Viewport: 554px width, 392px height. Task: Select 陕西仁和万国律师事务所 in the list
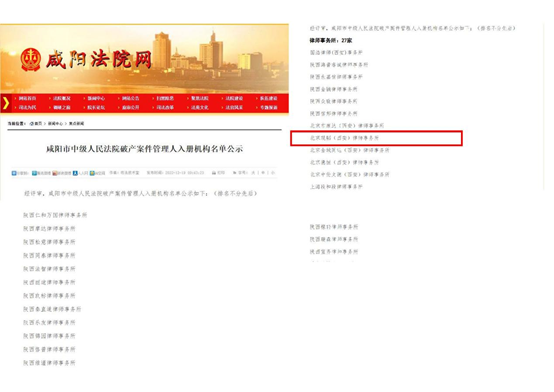(55, 215)
